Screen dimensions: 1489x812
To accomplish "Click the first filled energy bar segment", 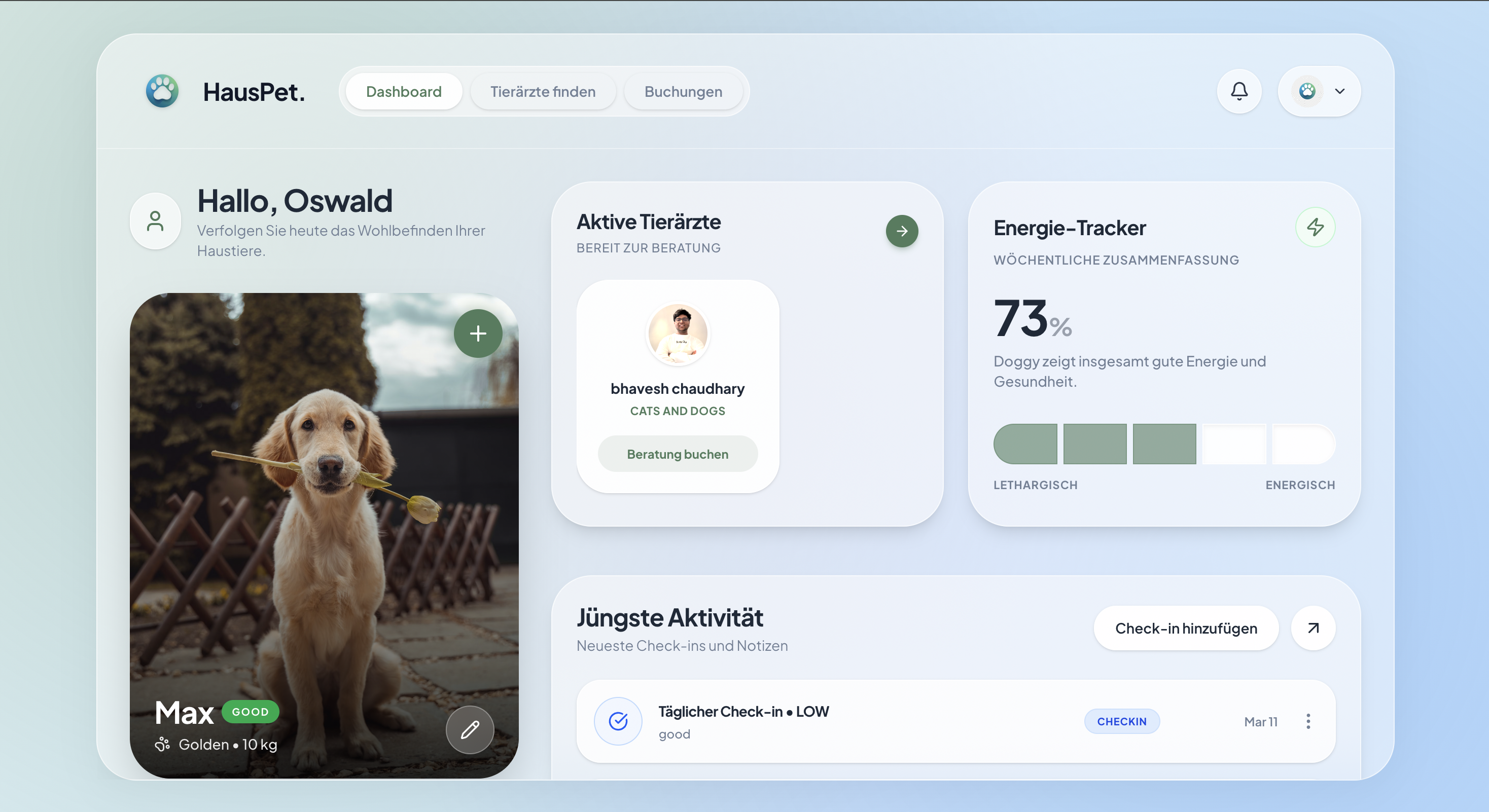I will pyautogui.click(x=1025, y=444).
